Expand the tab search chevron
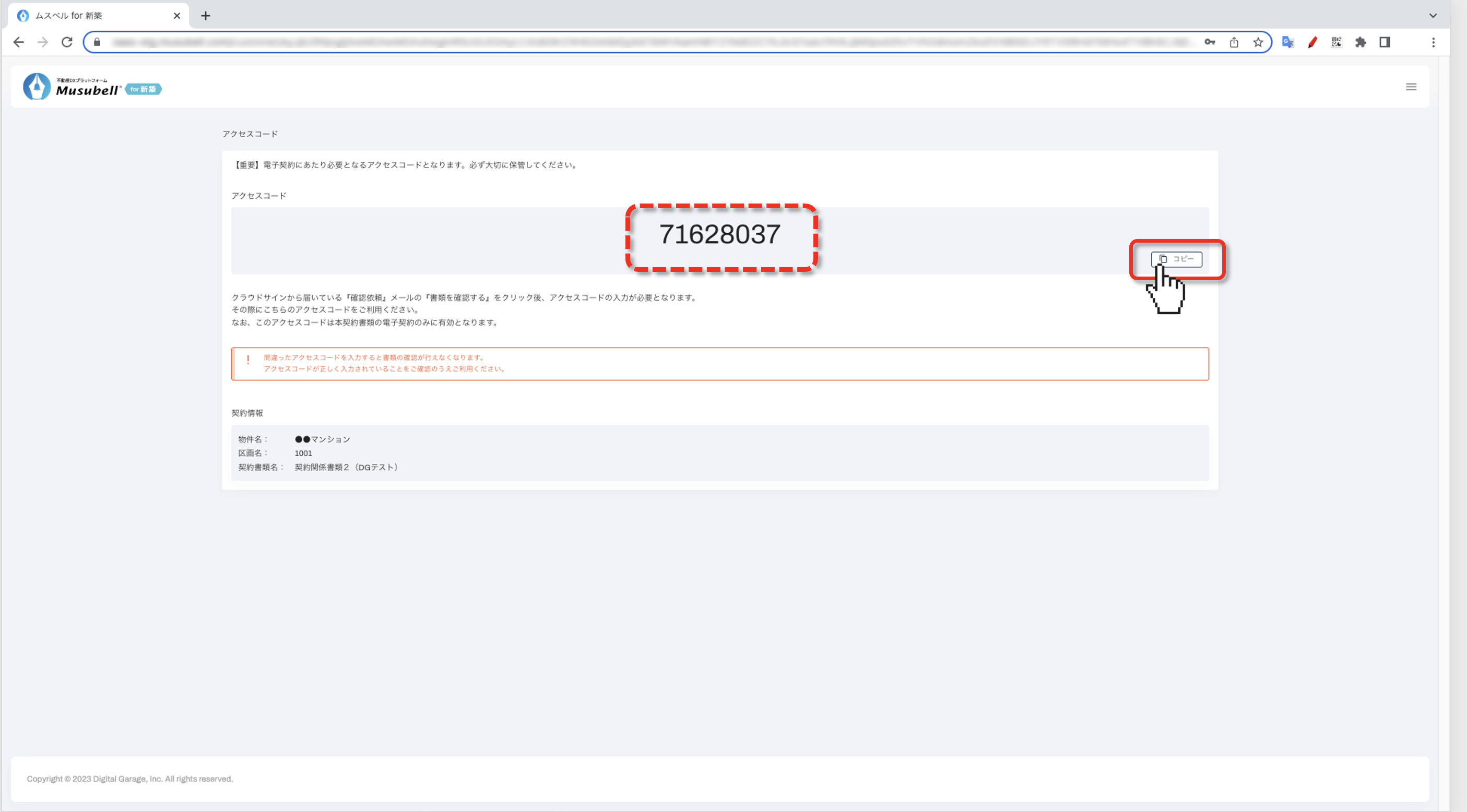1467x812 pixels. click(1433, 16)
